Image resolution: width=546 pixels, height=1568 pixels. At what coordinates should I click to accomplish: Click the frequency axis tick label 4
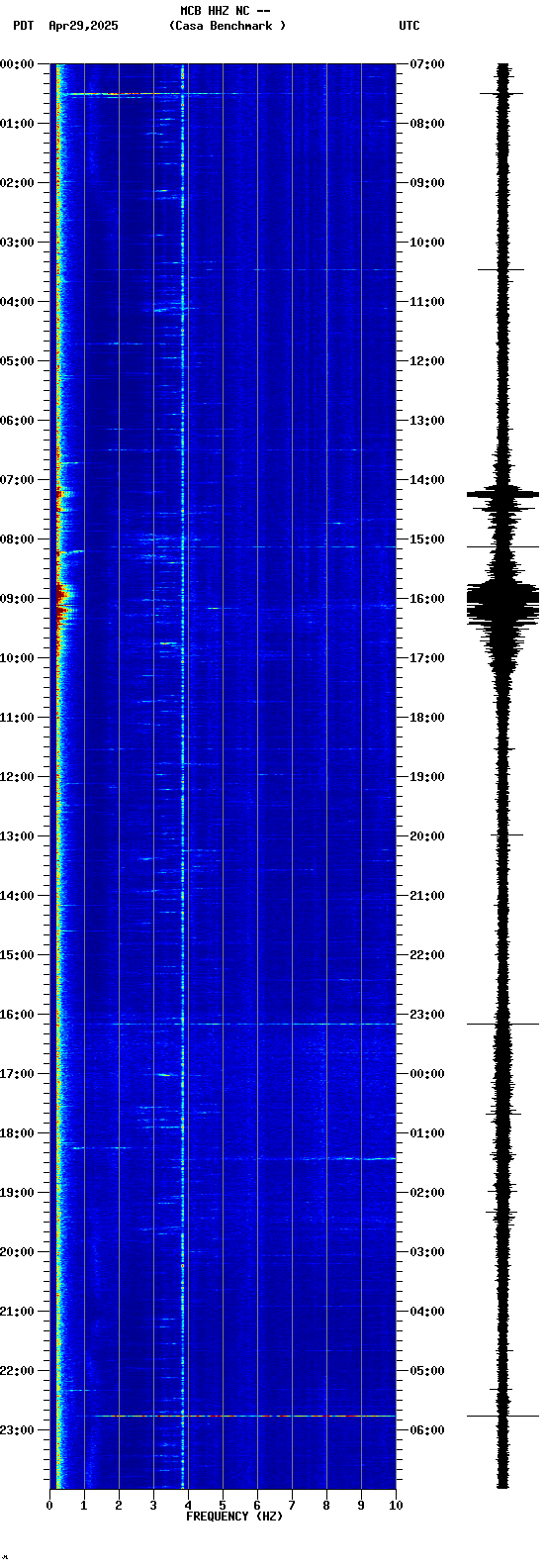point(188,1506)
